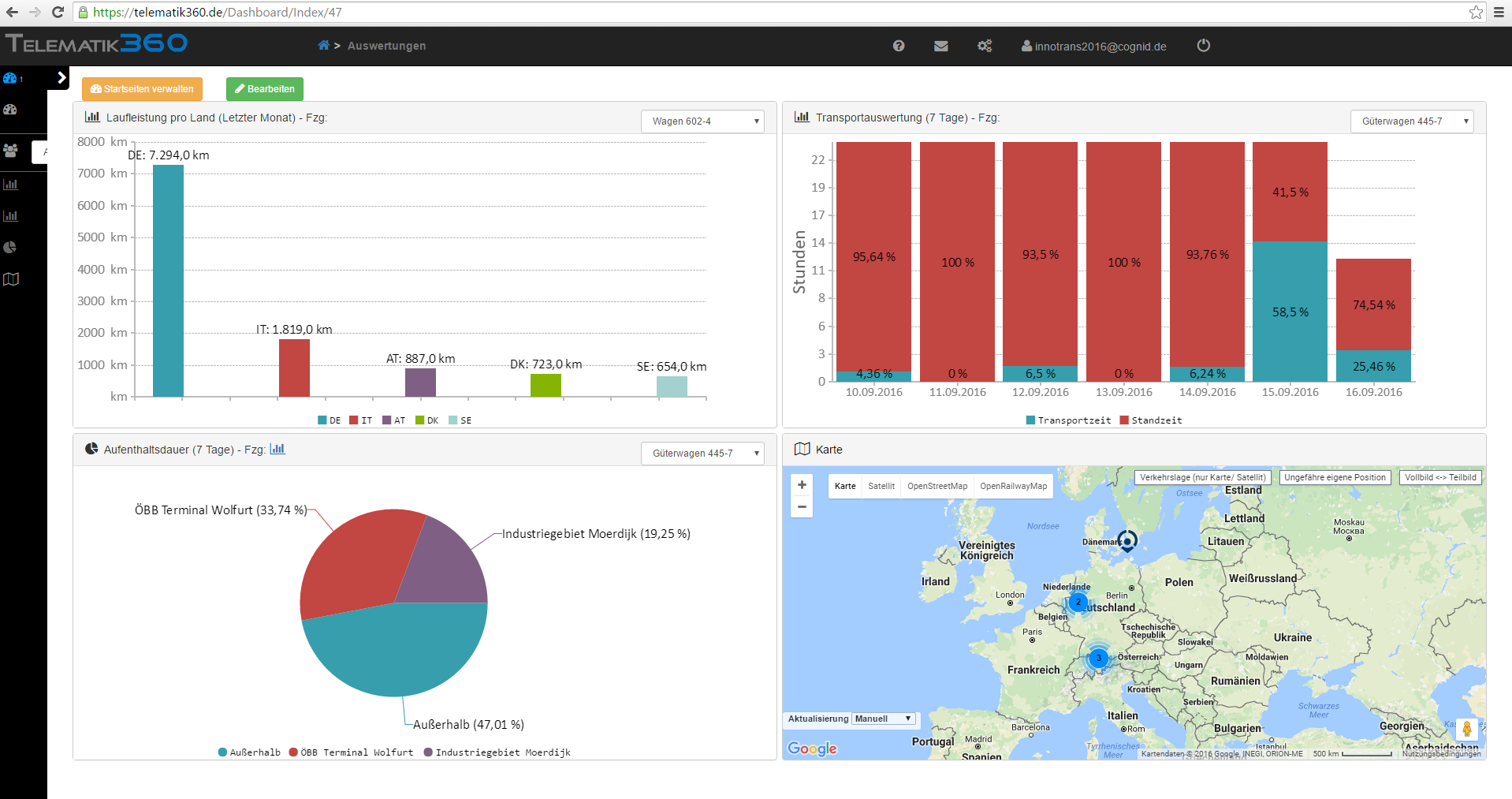Bookmark this page using the star icon
The width and height of the screenshot is (1512, 799).
[1476, 12]
